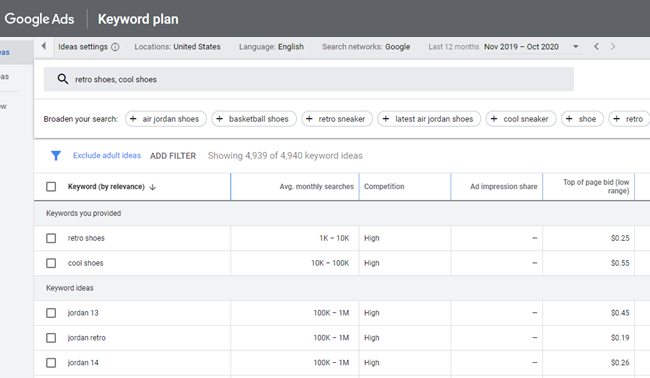Click the blue filter funnel icon
The height and width of the screenshot is (378, 650).
56,155
